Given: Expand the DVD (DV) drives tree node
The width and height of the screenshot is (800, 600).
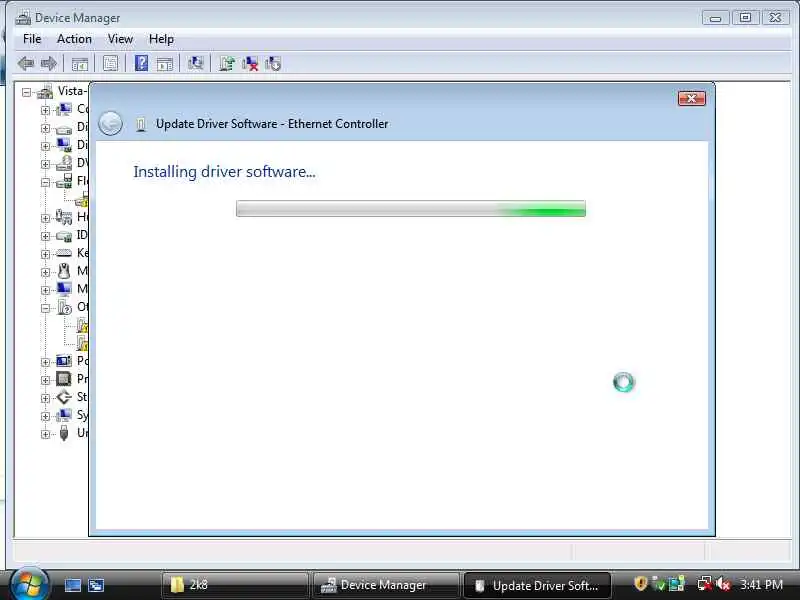Looking at the screenshot, I should (45, 164).
